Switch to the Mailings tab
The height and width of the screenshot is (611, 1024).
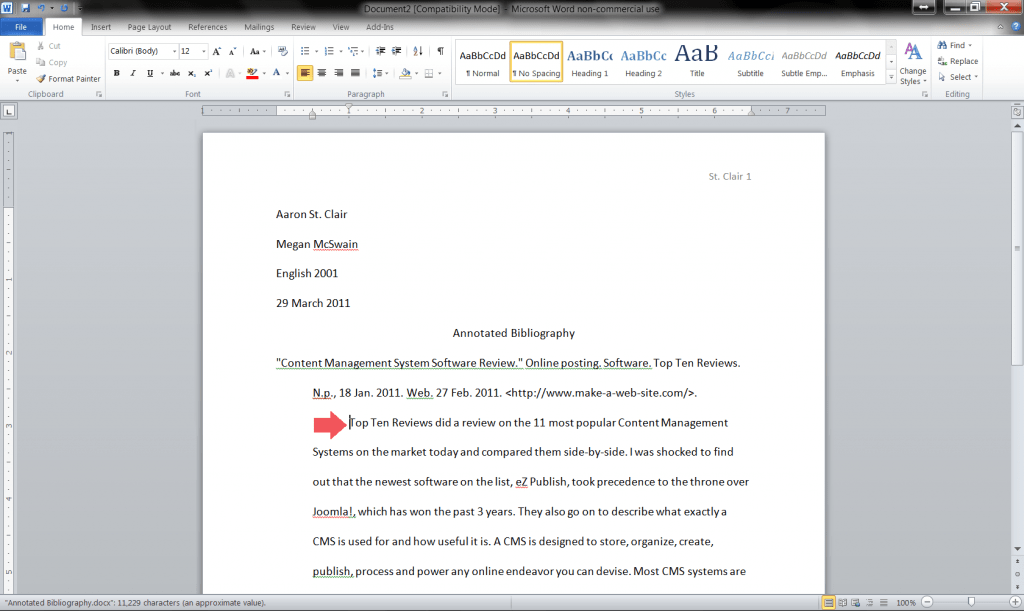pos(259,27)
